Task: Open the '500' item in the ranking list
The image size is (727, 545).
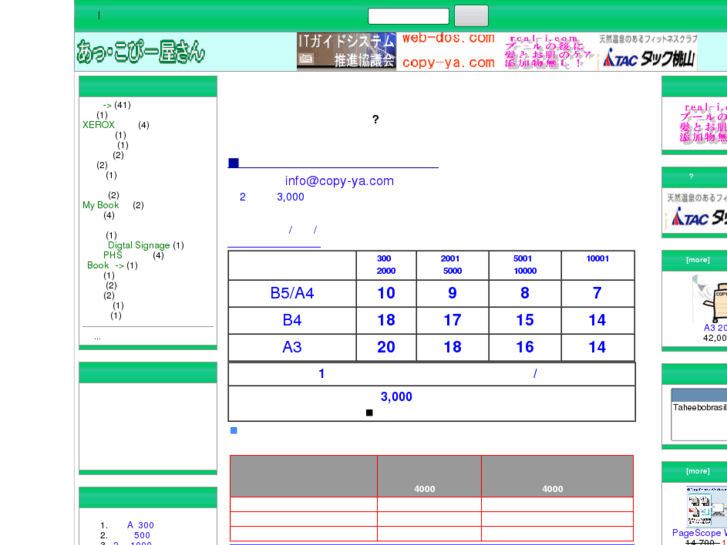Action: [x=142, y=535]
